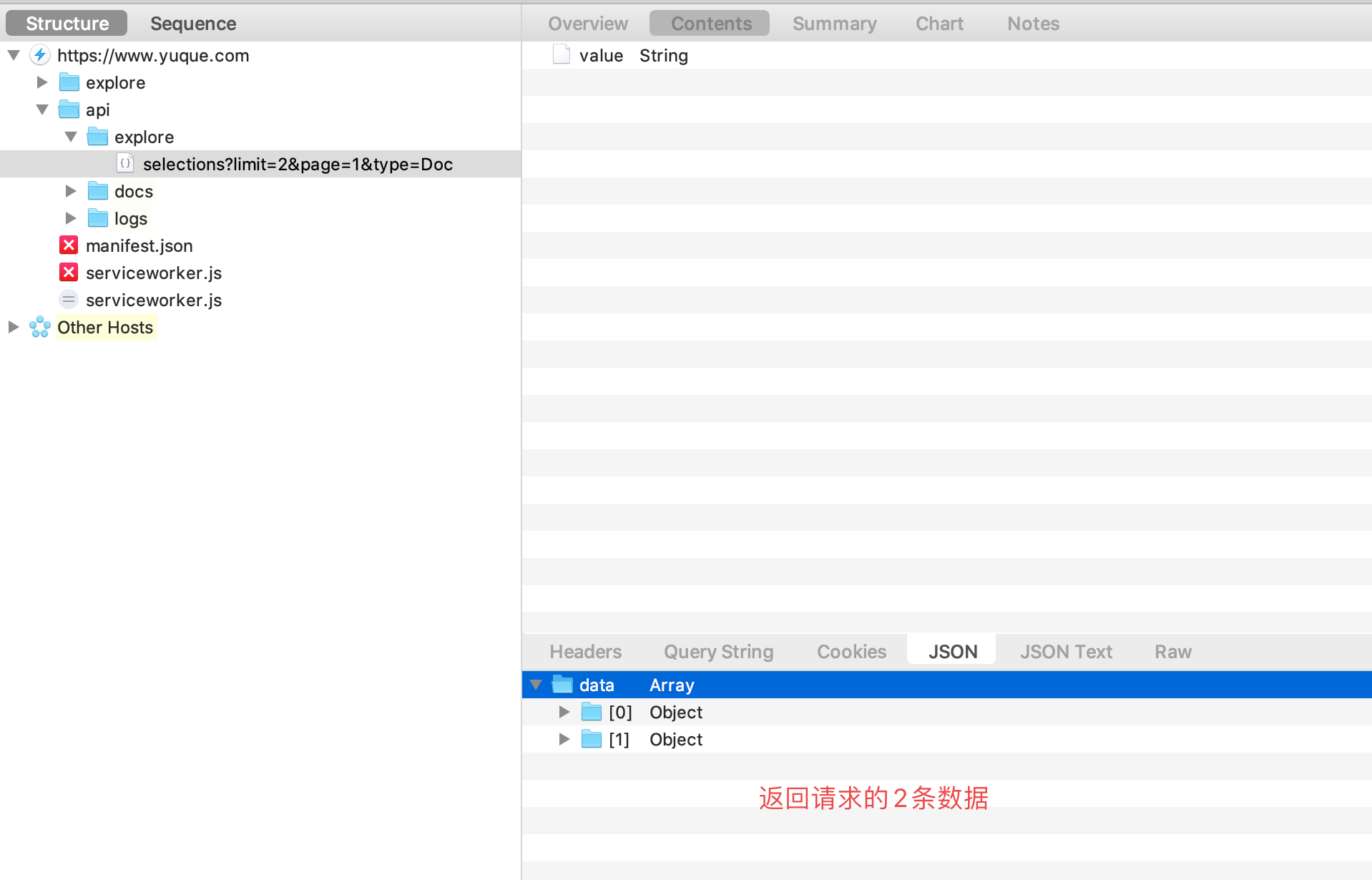Open the Notes tab

(1034, 23)
